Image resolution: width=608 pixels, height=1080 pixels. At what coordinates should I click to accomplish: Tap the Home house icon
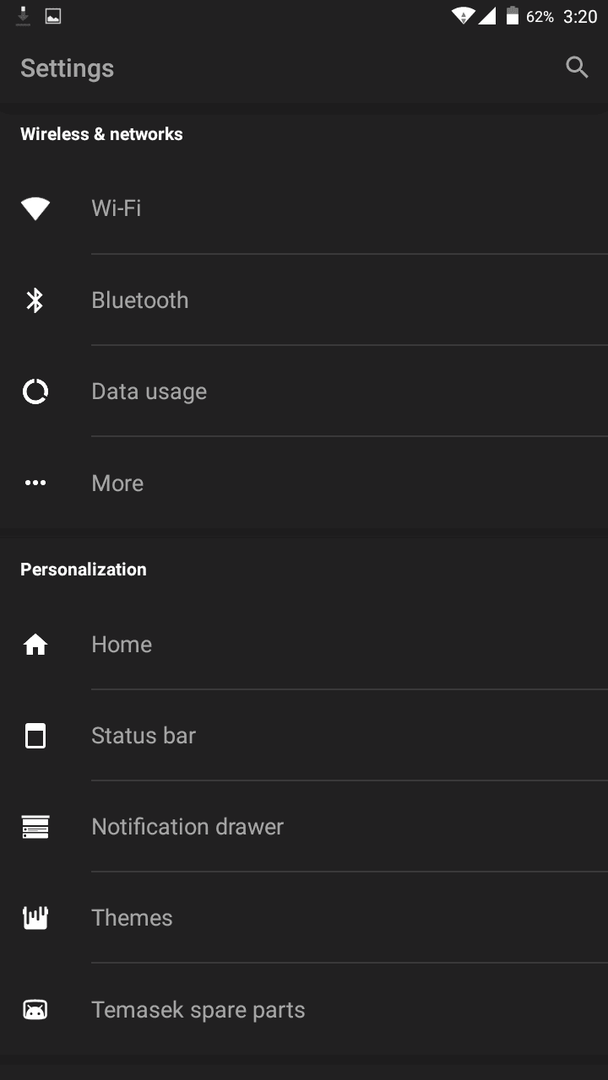35,645
